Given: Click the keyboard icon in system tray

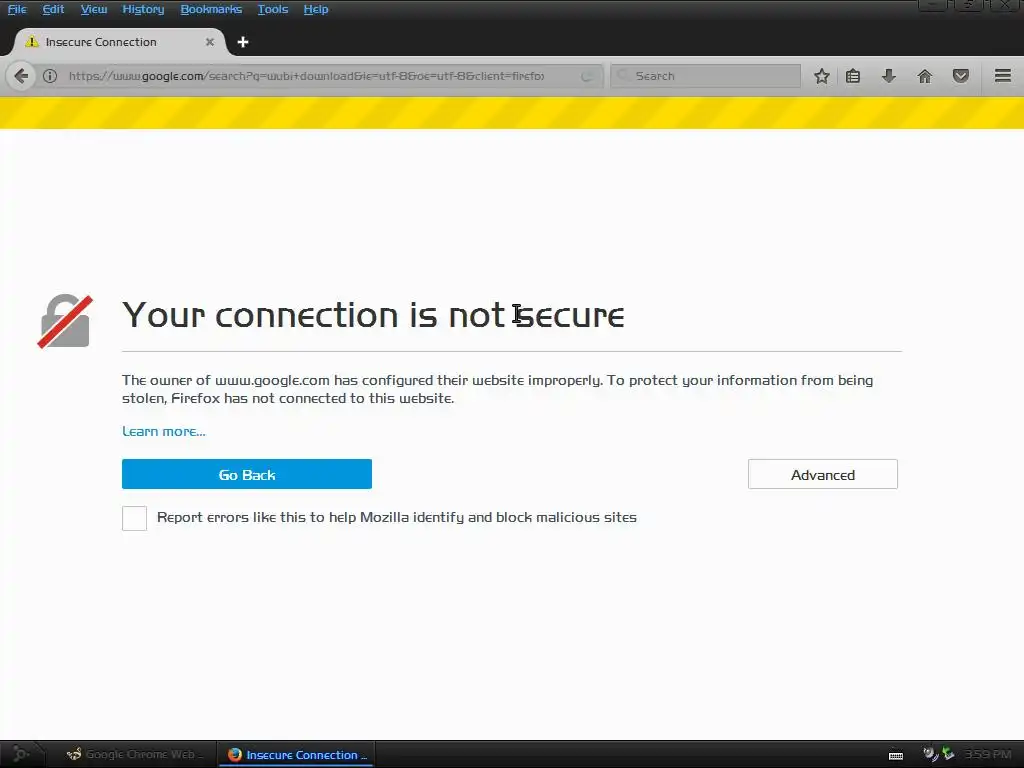Looking at the screenshot, I should 896,755.
